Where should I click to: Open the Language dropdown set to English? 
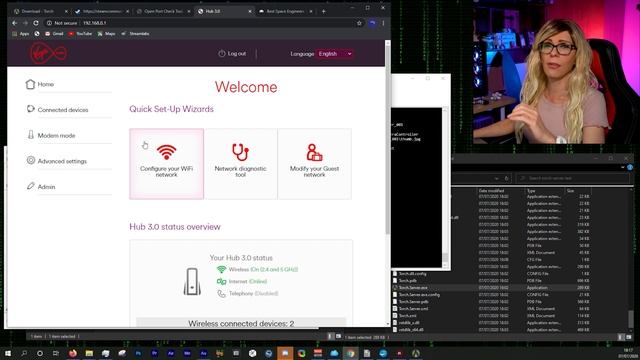click(335, 53)
